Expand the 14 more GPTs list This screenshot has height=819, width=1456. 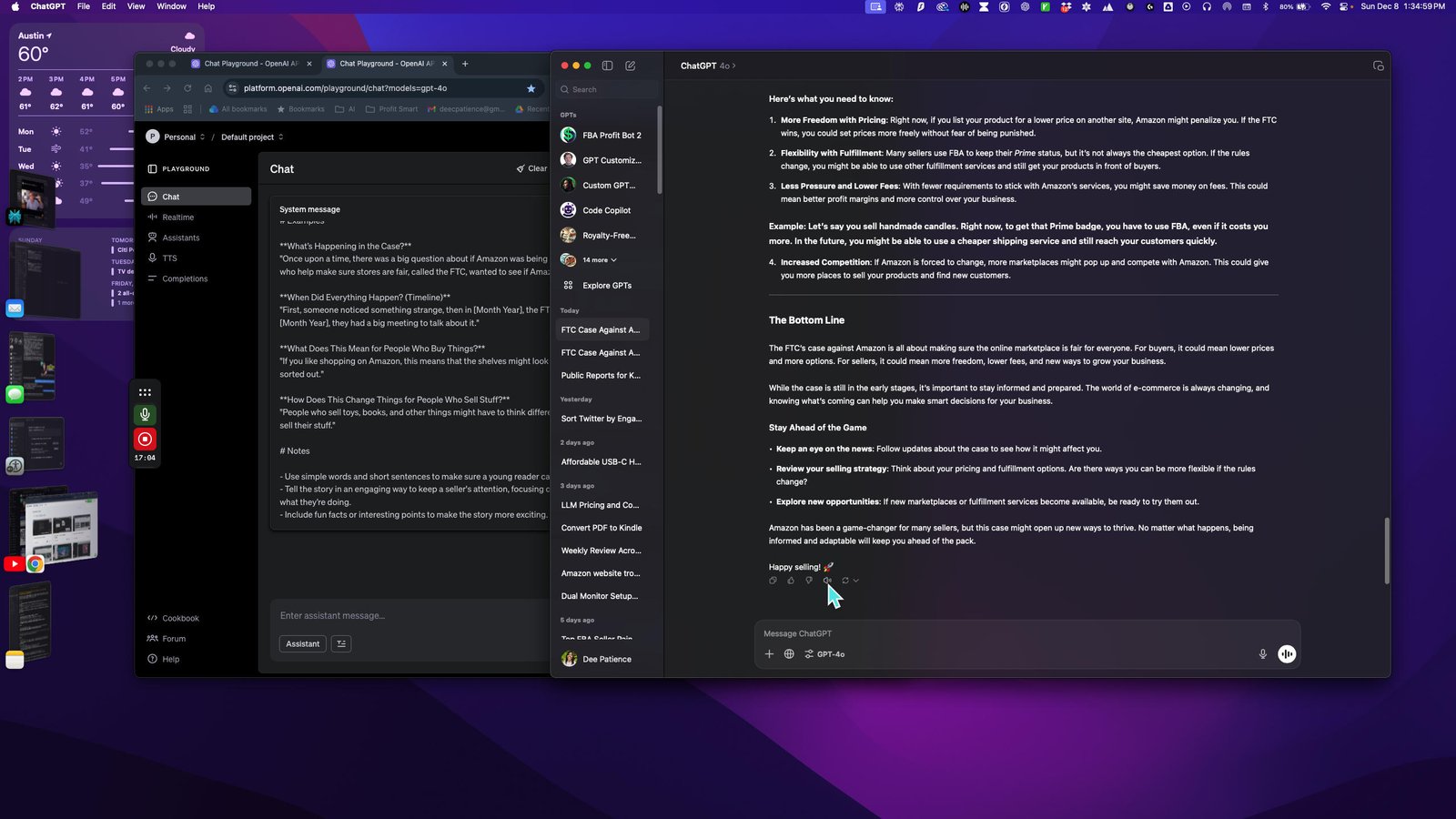(600, 260)
